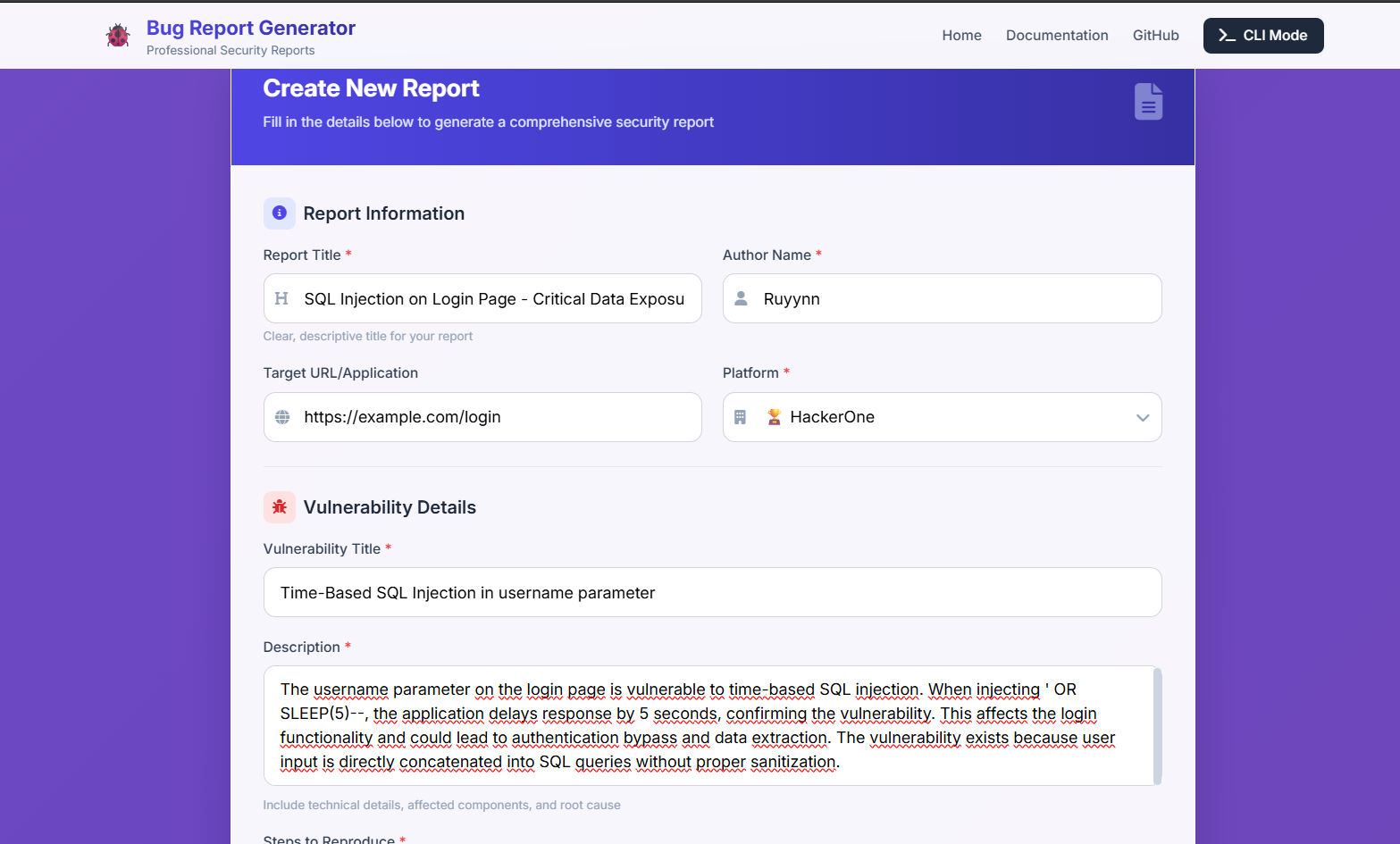Click the 'Vulnerability Title' label

coord(322,549)
